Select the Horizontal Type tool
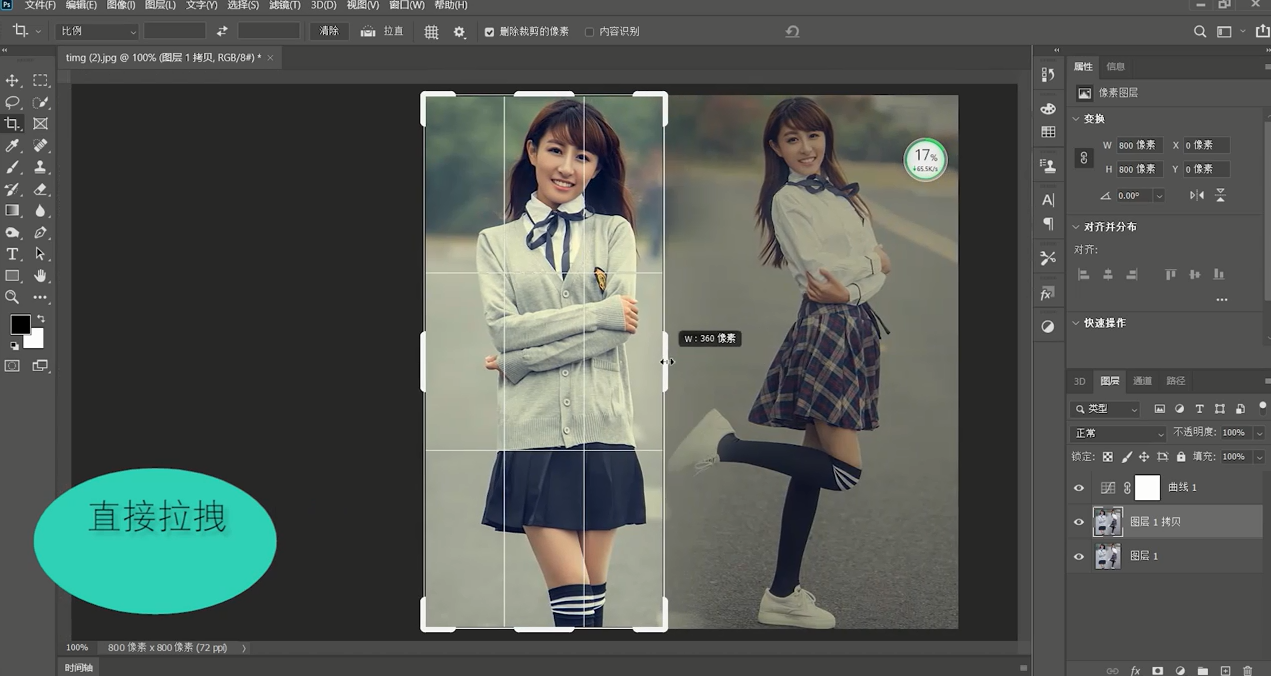 12,254
